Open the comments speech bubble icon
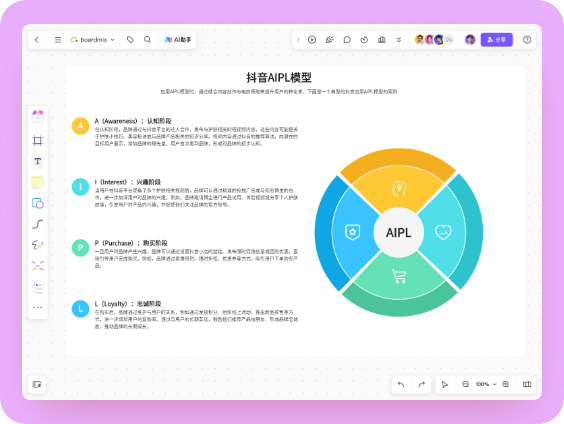 347,40
